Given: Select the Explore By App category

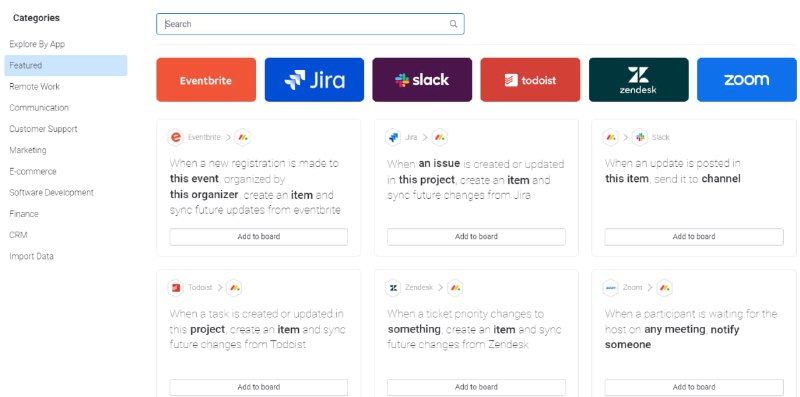Looking at the screenshot, I should tap(37, 44).
